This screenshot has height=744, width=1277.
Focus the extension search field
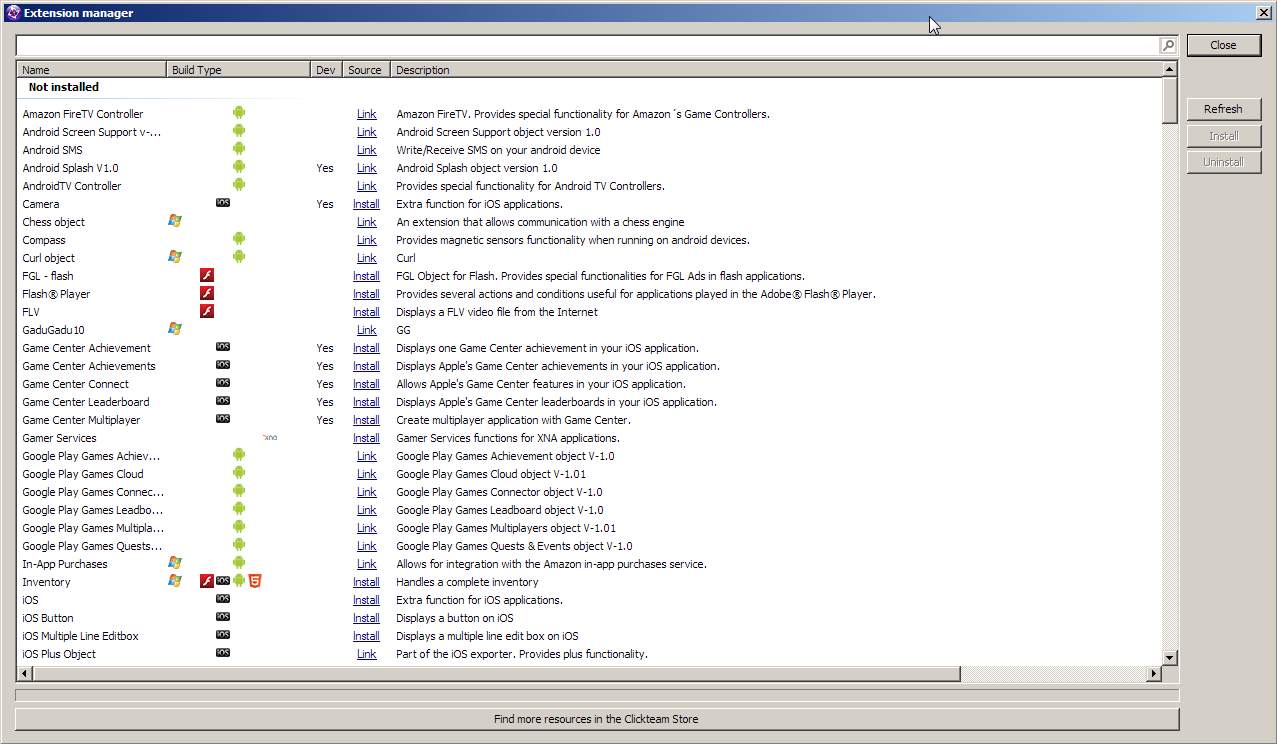coord(588,45)
